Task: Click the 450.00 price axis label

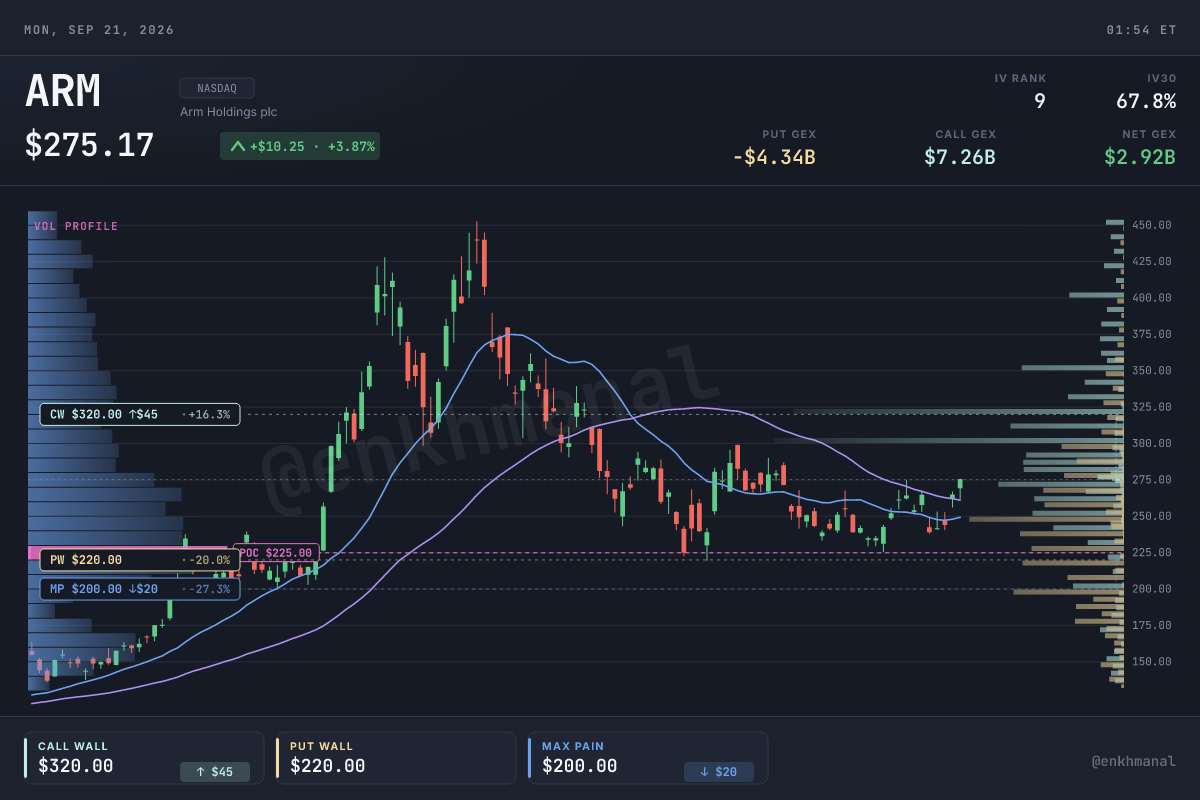Action: pos(1151,225)
